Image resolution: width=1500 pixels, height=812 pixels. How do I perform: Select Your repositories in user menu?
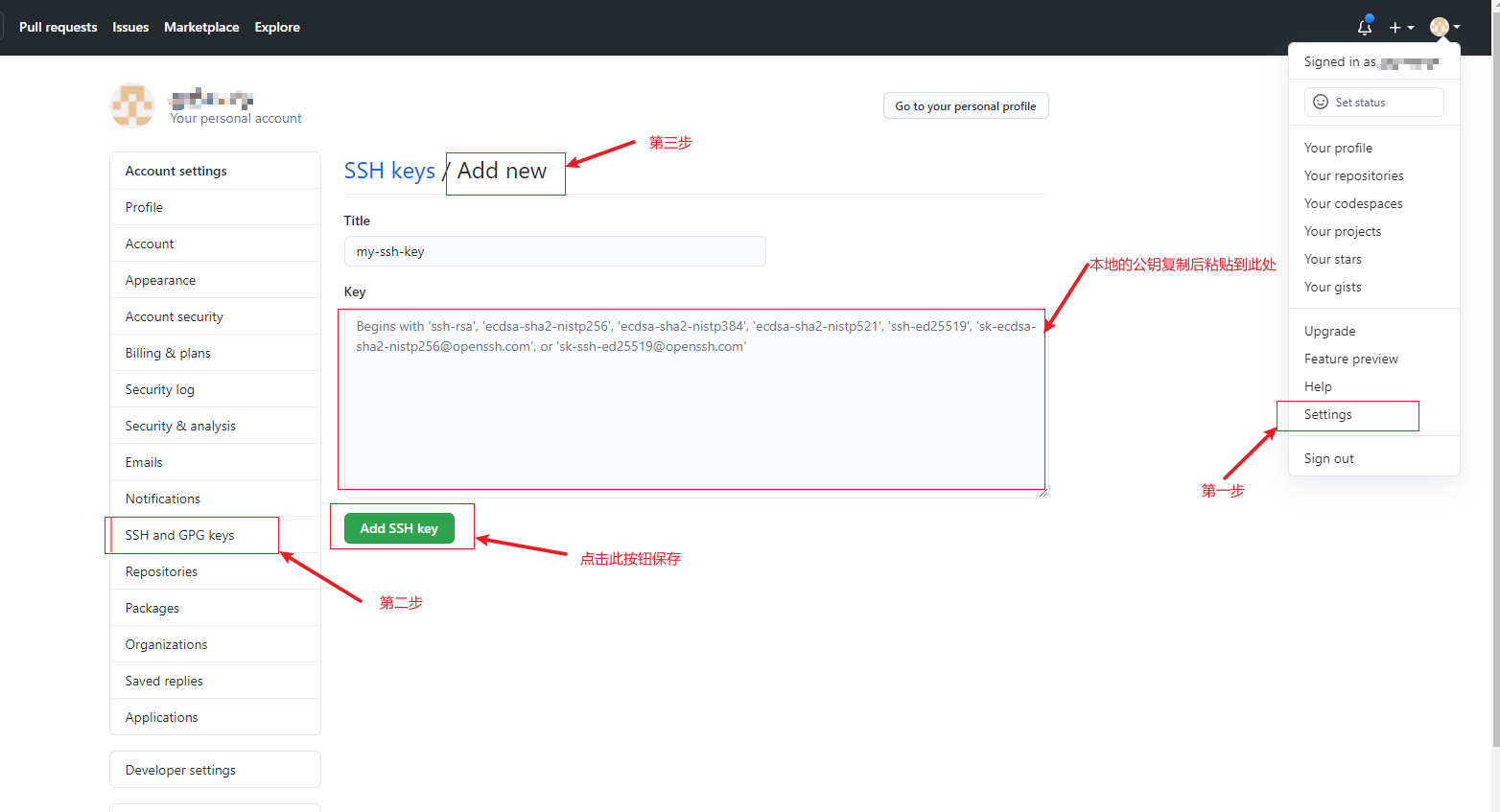[x=1353, y=176]
